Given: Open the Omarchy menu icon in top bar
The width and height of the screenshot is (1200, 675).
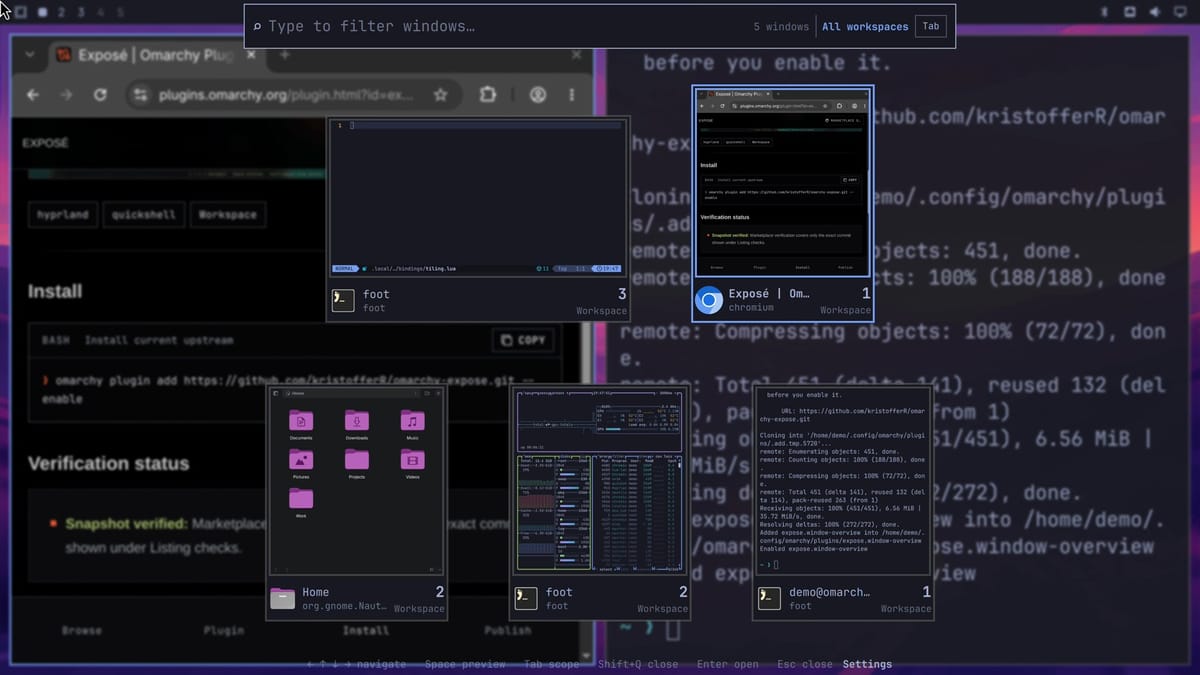Looking at the screenshot, I should click(20, 12).
